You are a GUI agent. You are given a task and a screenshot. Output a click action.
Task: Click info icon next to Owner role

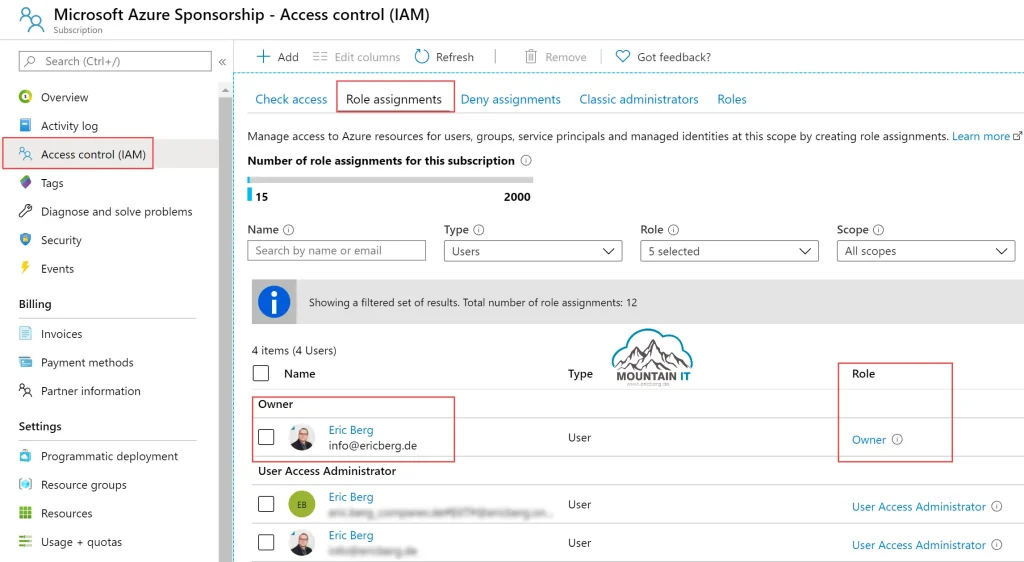click(x=897, y=440)
